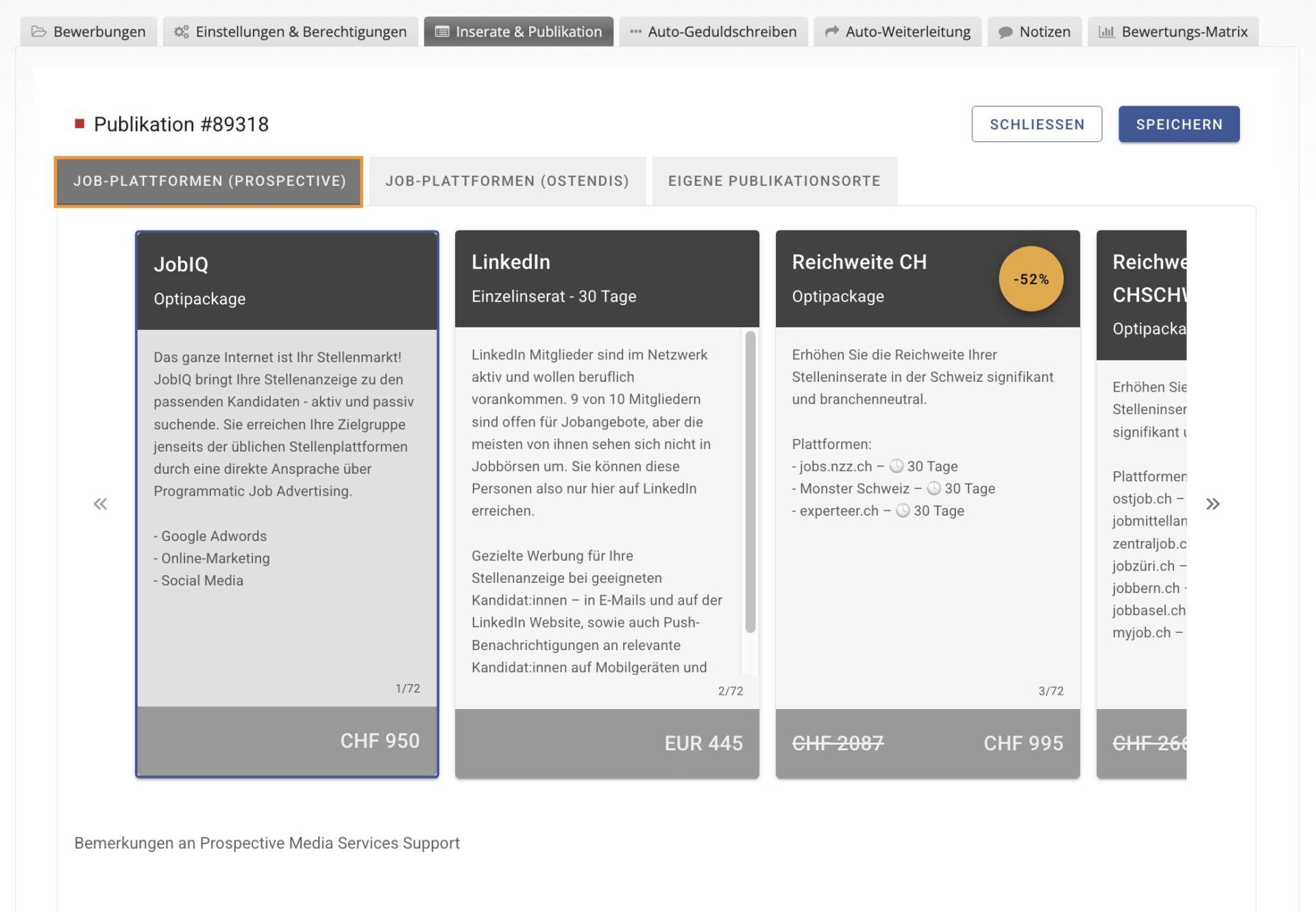Go to previous packages with left chevrons

(100, 504)
